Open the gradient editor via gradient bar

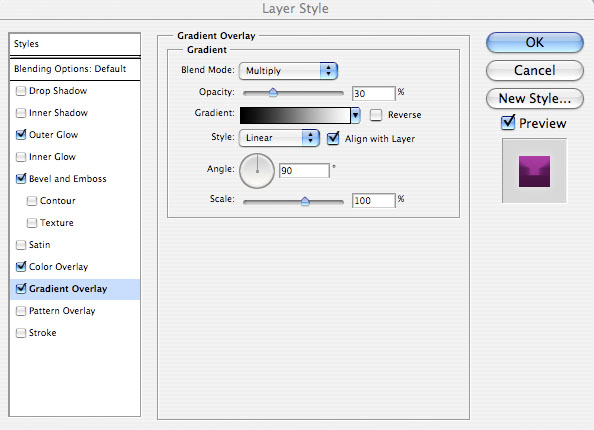tap(295, 115)
